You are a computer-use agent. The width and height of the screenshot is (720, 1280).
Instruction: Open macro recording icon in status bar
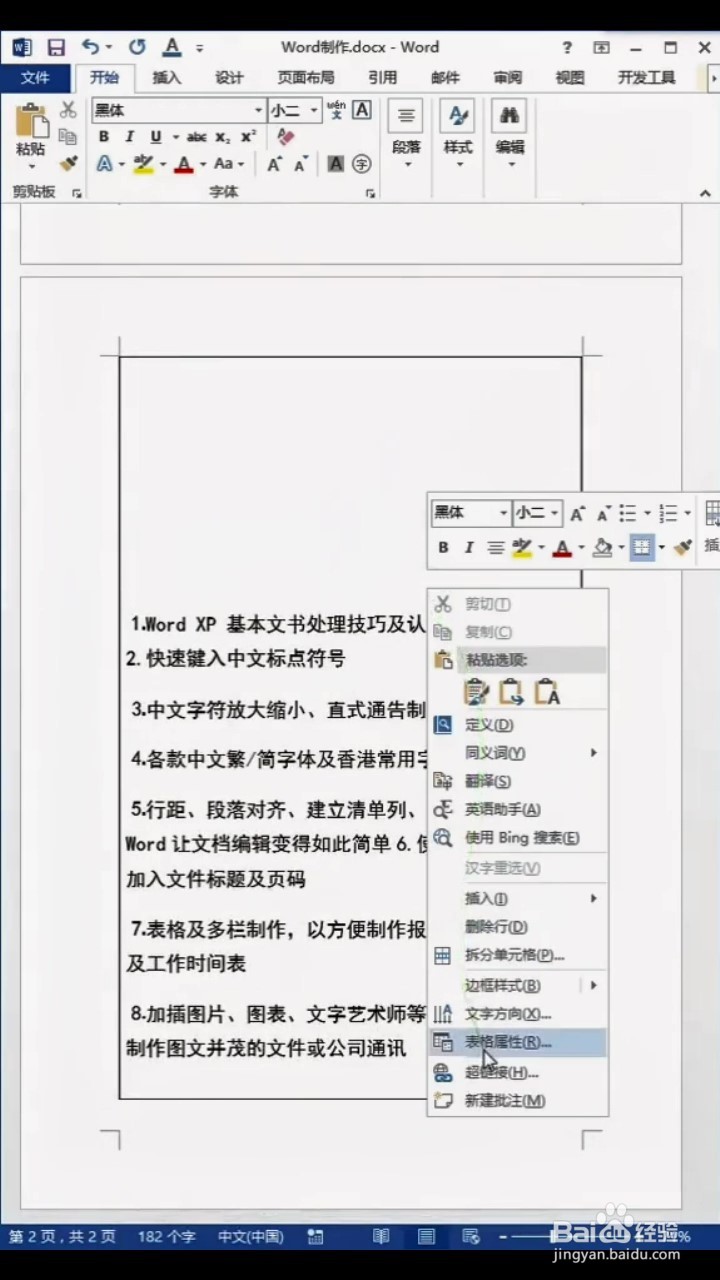(x=315, y=1236)
